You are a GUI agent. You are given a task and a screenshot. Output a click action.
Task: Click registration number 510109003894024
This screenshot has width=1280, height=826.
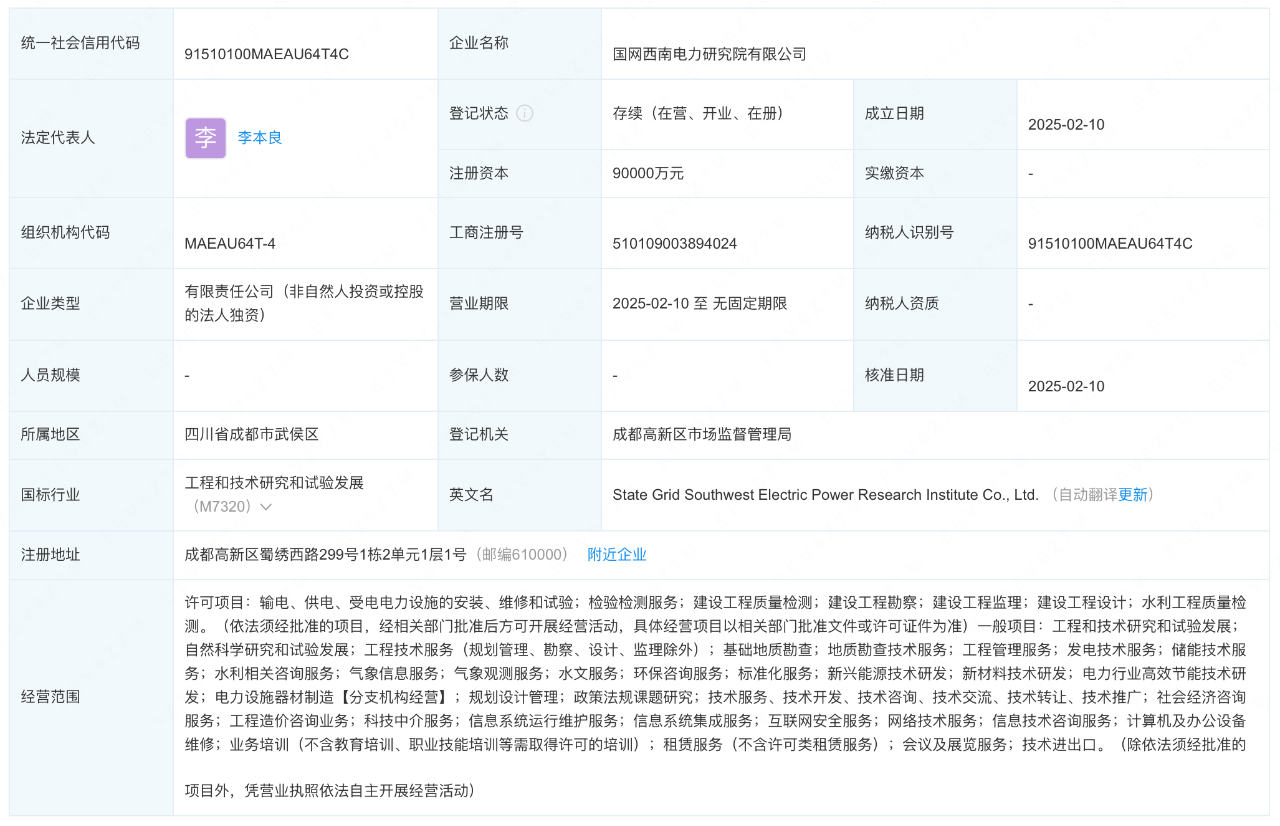(675, 243)
